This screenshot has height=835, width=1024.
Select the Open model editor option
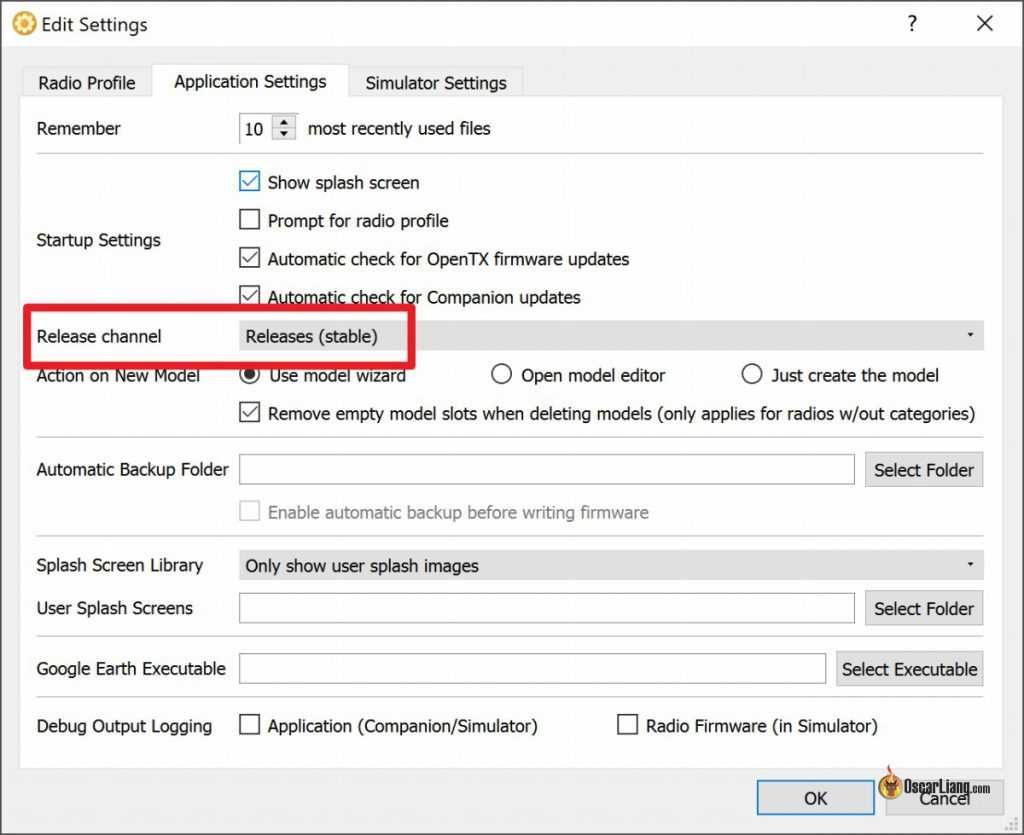point(502,376)
